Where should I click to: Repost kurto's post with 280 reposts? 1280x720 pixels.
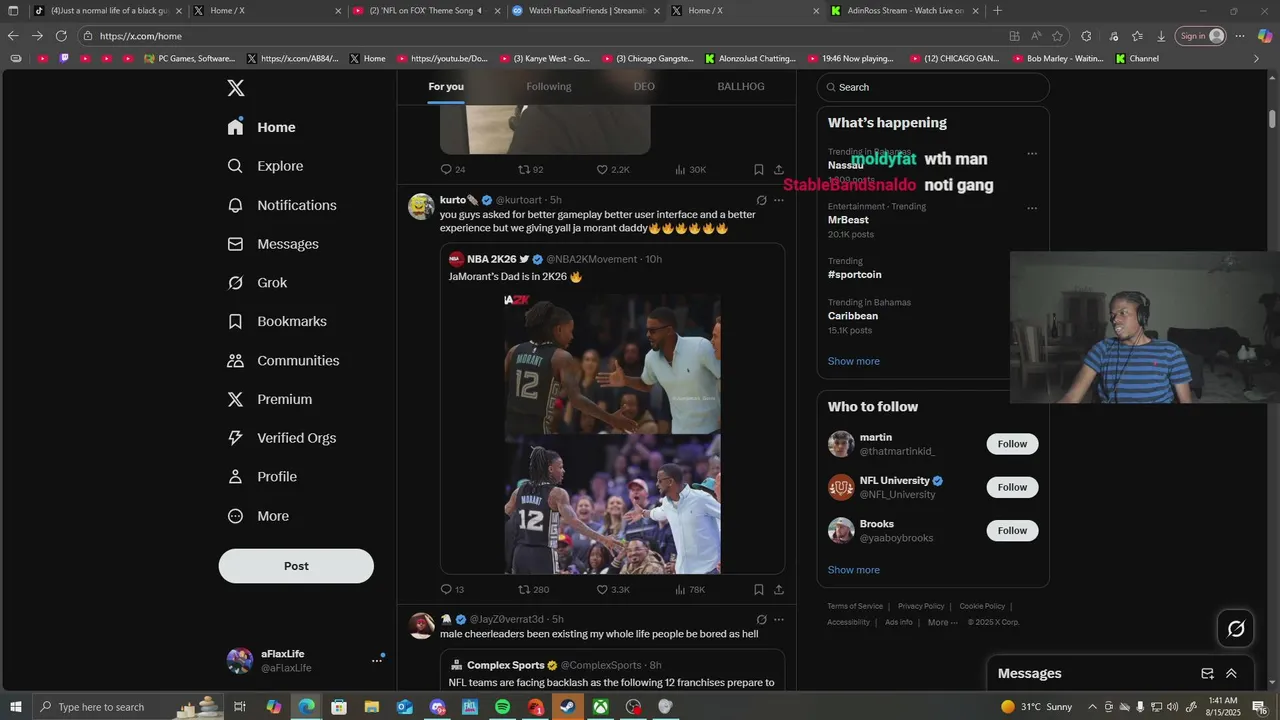[533, 590]
